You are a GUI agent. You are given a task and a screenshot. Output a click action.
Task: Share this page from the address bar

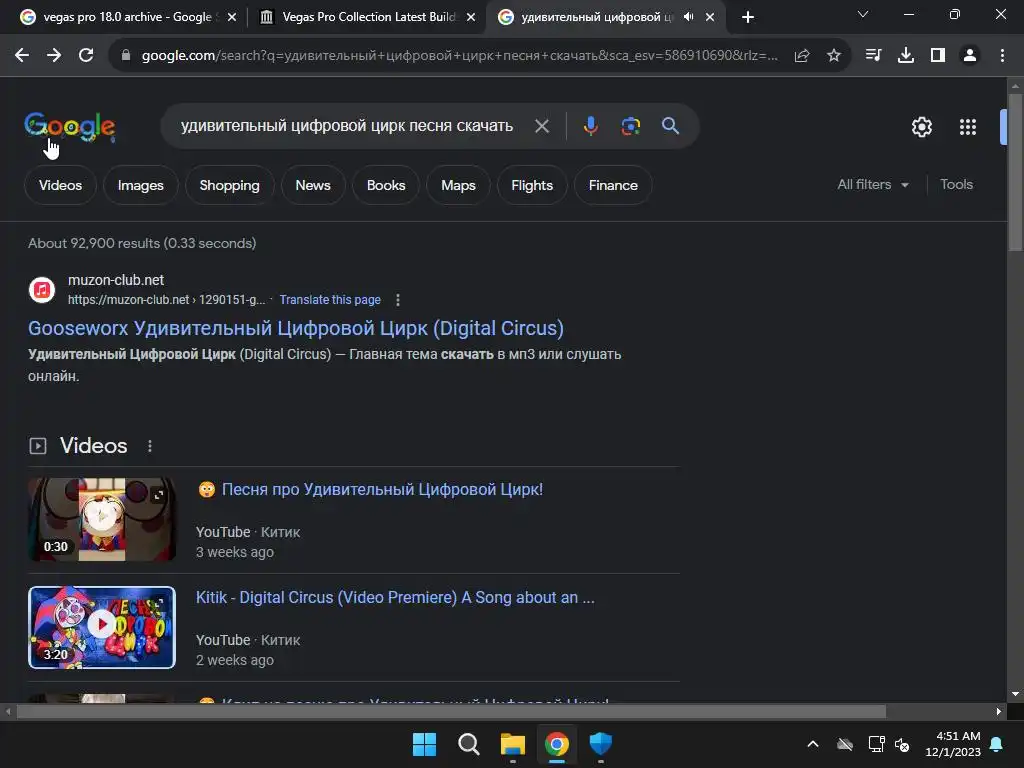coord(802,56)
